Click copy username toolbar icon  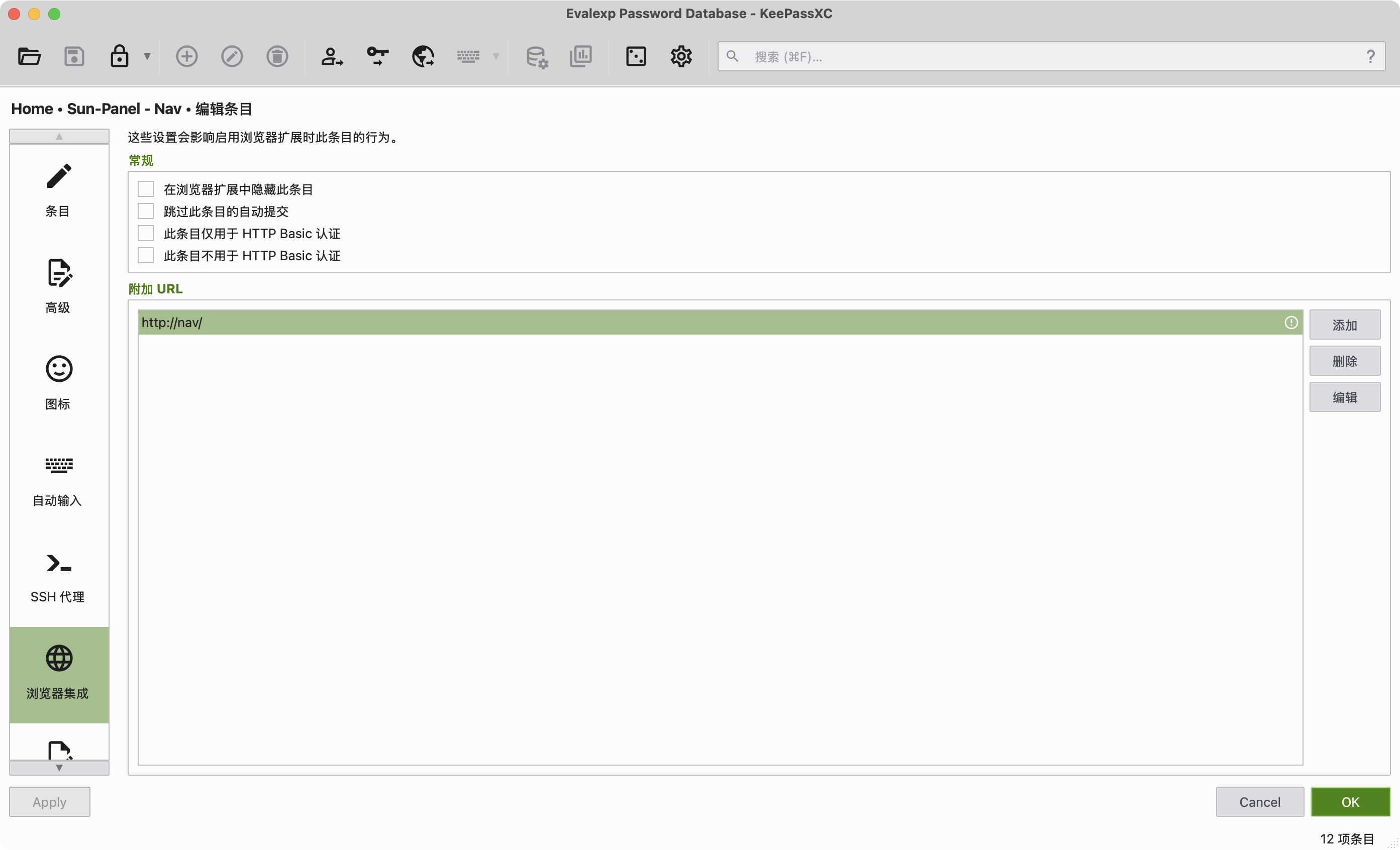click(x=332, y=56)
